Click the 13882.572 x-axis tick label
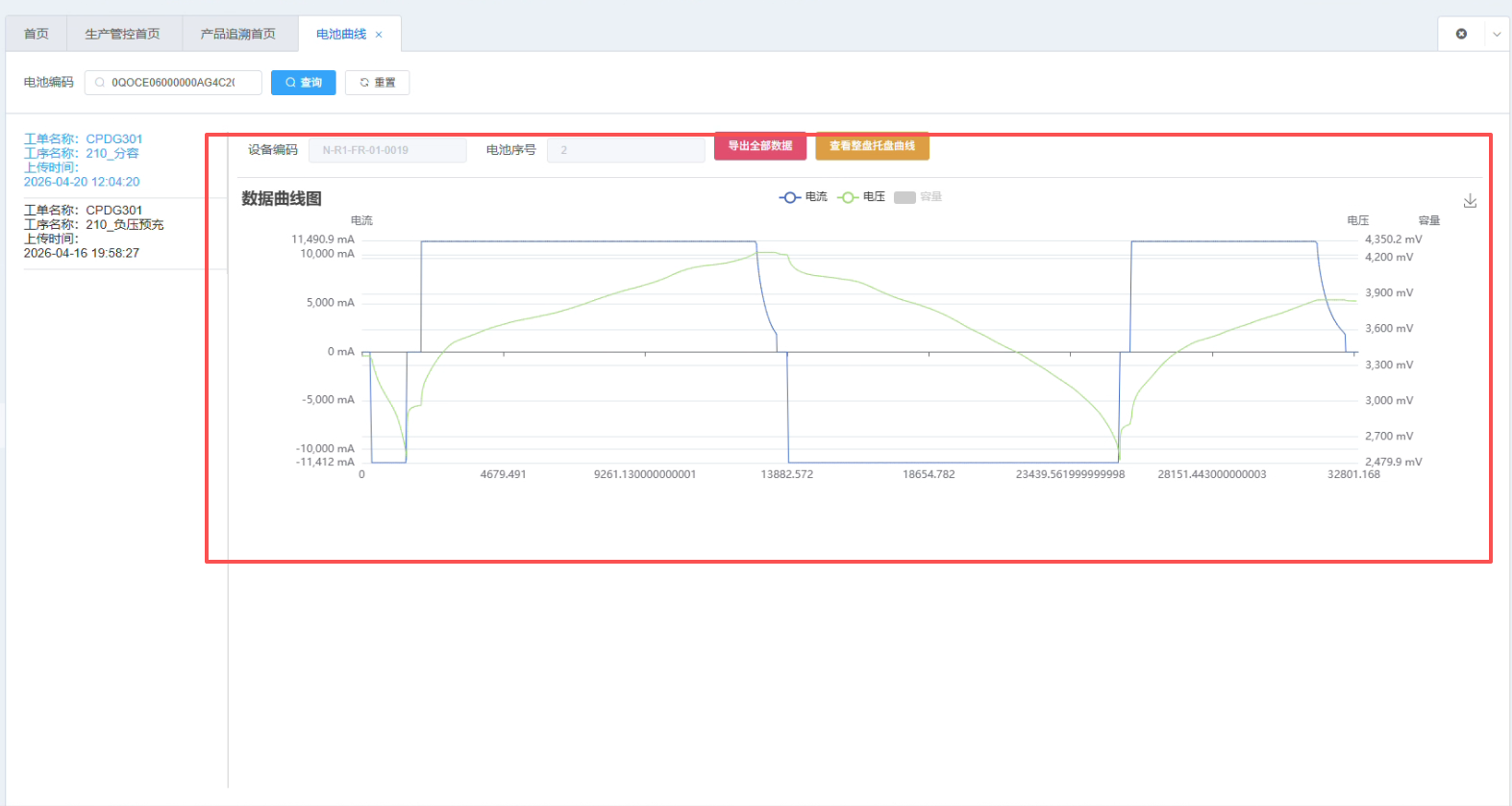 tap(787, 475)
